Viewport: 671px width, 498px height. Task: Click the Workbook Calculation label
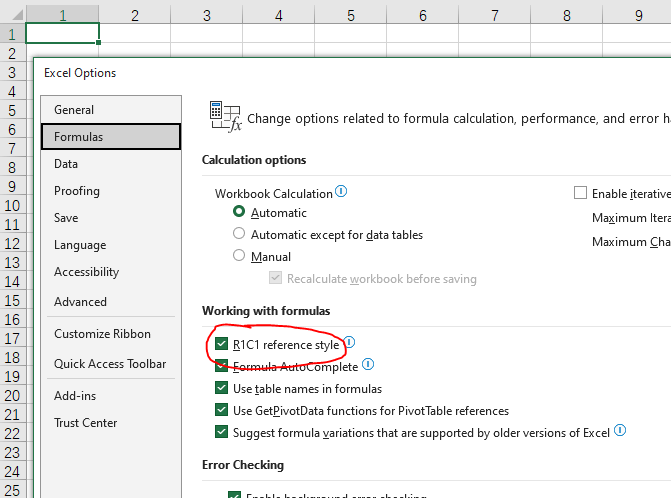[x=274, y=194]
